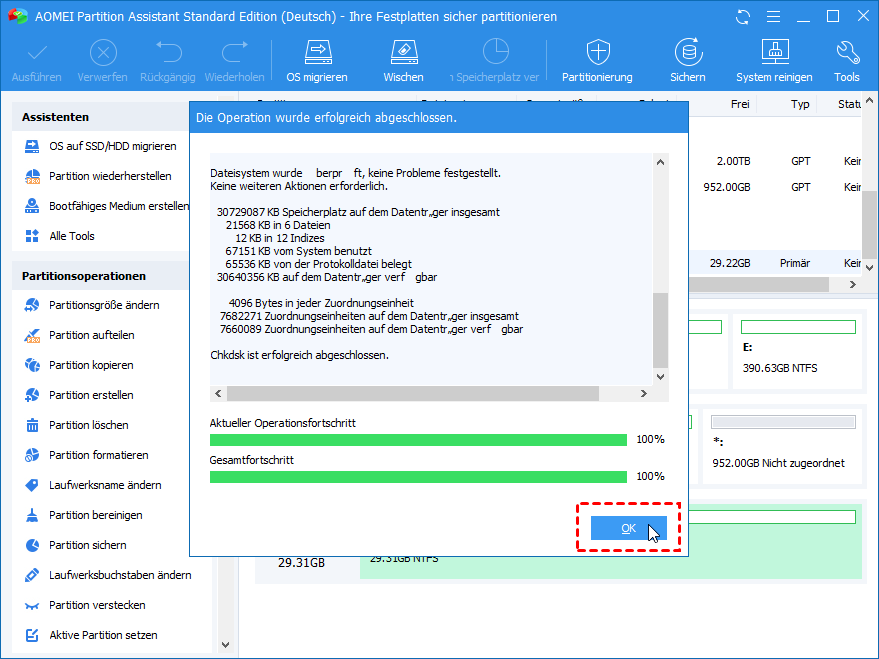Open Bootfähiges Medium erstellen wizard
The height and width of the screenshot is (659, 879).
pyautogui.click(x=107, y=206)
